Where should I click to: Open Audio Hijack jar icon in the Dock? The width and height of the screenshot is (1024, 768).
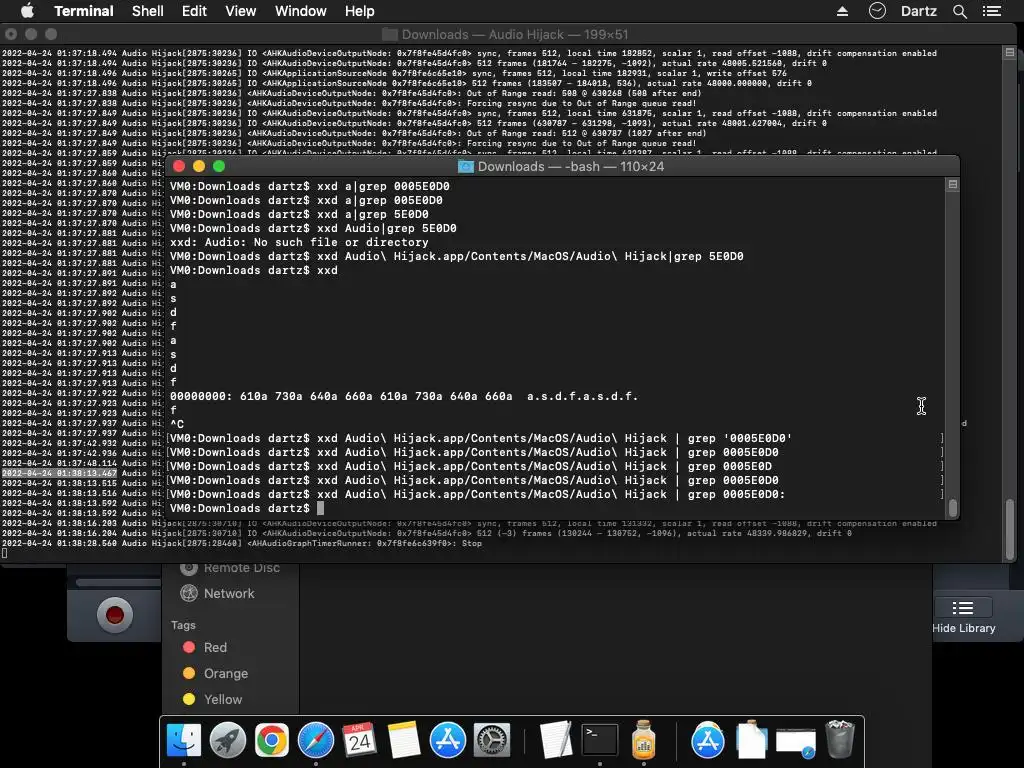(643, 740)
